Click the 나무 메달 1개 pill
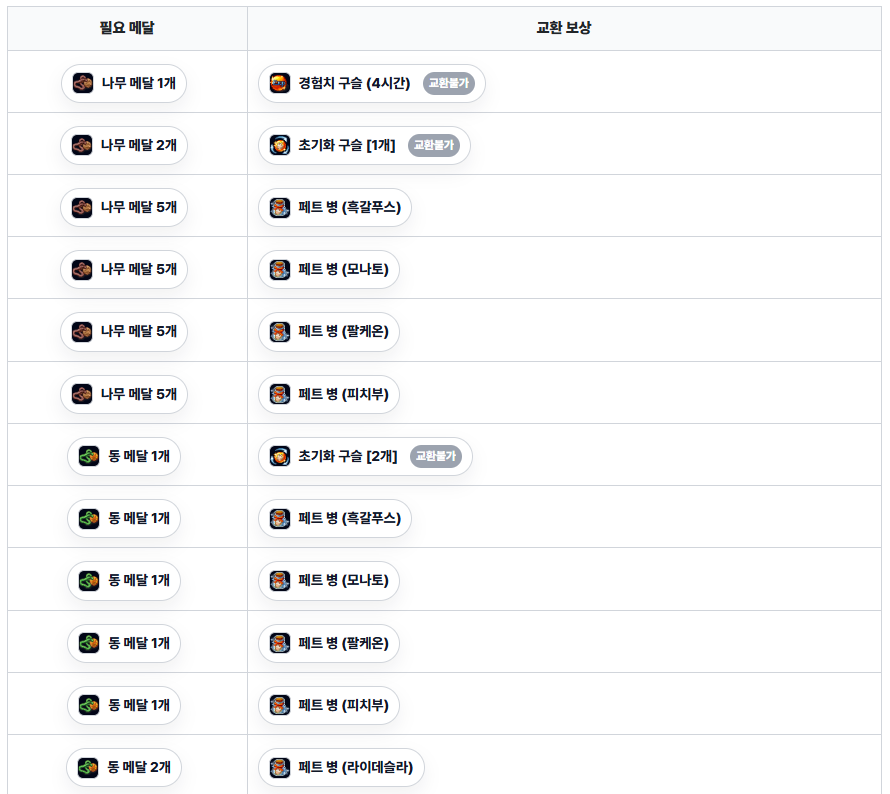This screenshot has height=794, width=890. click(124, 83)
